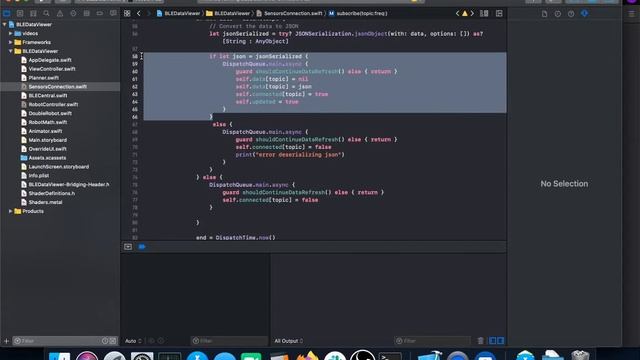Go forward in editor history

pyautogui.click(x=149, y=13)
